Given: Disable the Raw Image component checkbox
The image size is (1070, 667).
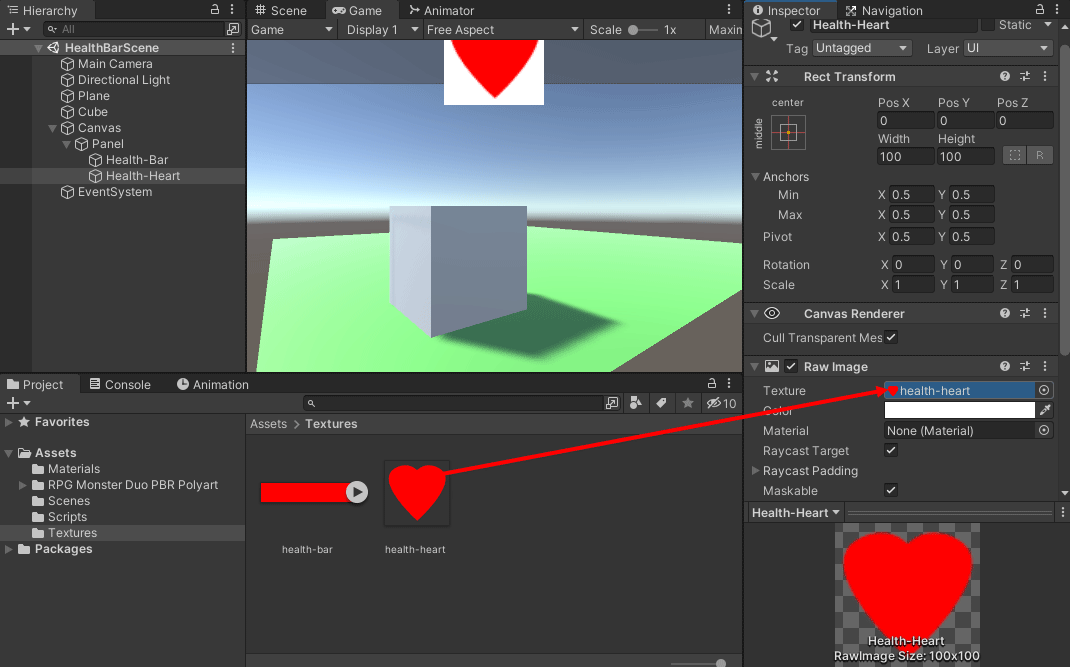Looking at the screenshot, I should 791,367.
